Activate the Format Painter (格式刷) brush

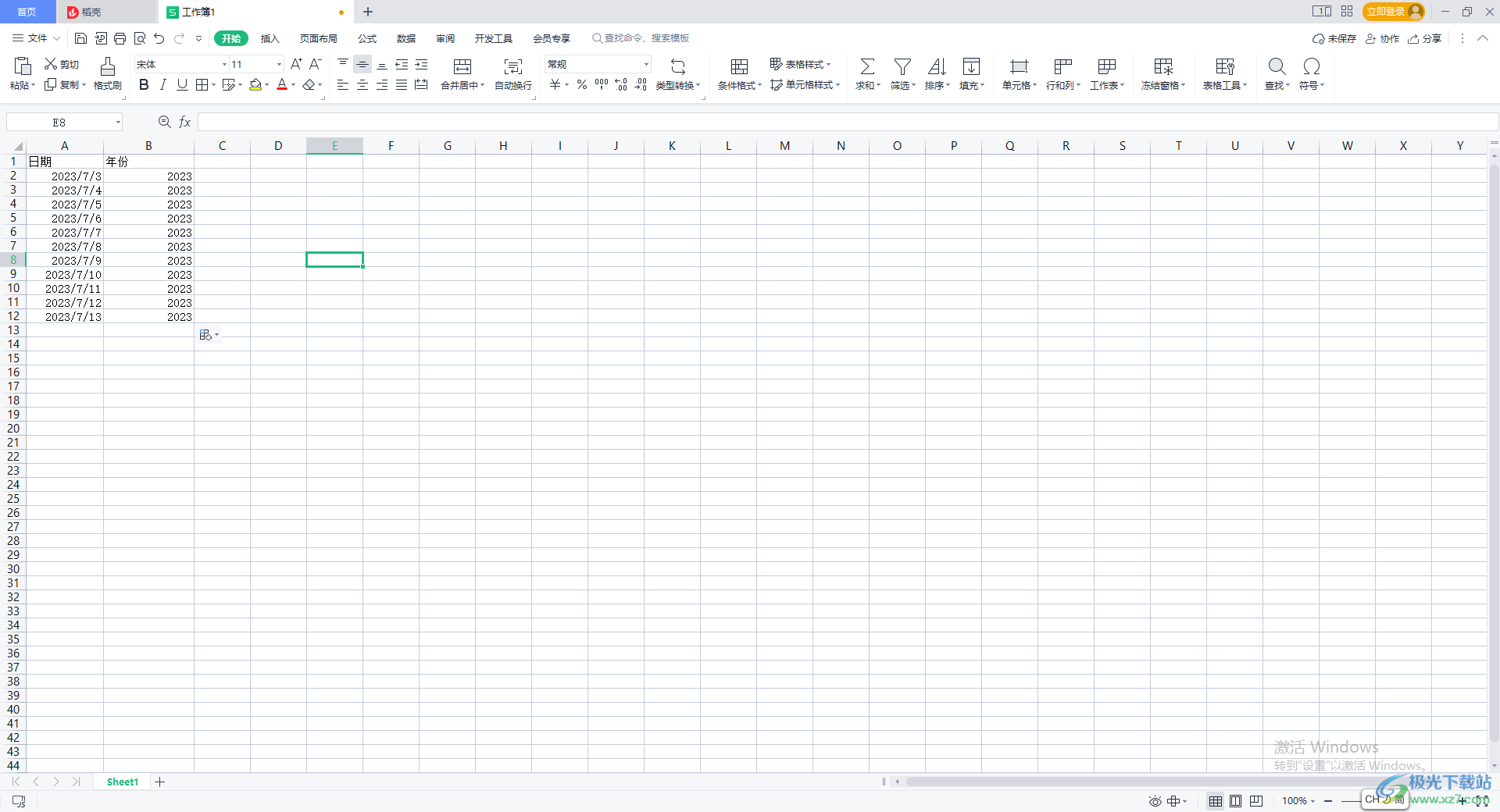click(108, 73)
